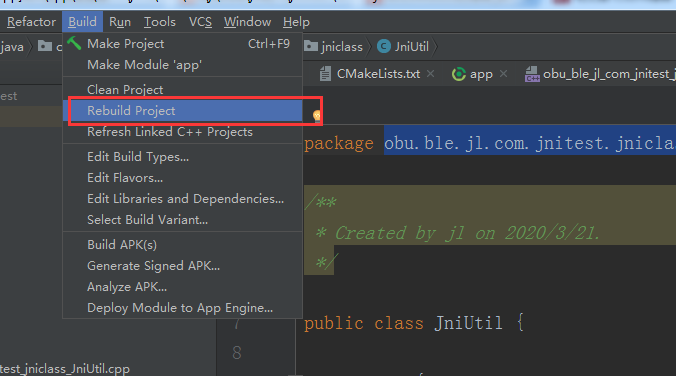Choose Make Project from Build menu
The height and width of the screenshot is (376, 676).
point(183,44)
